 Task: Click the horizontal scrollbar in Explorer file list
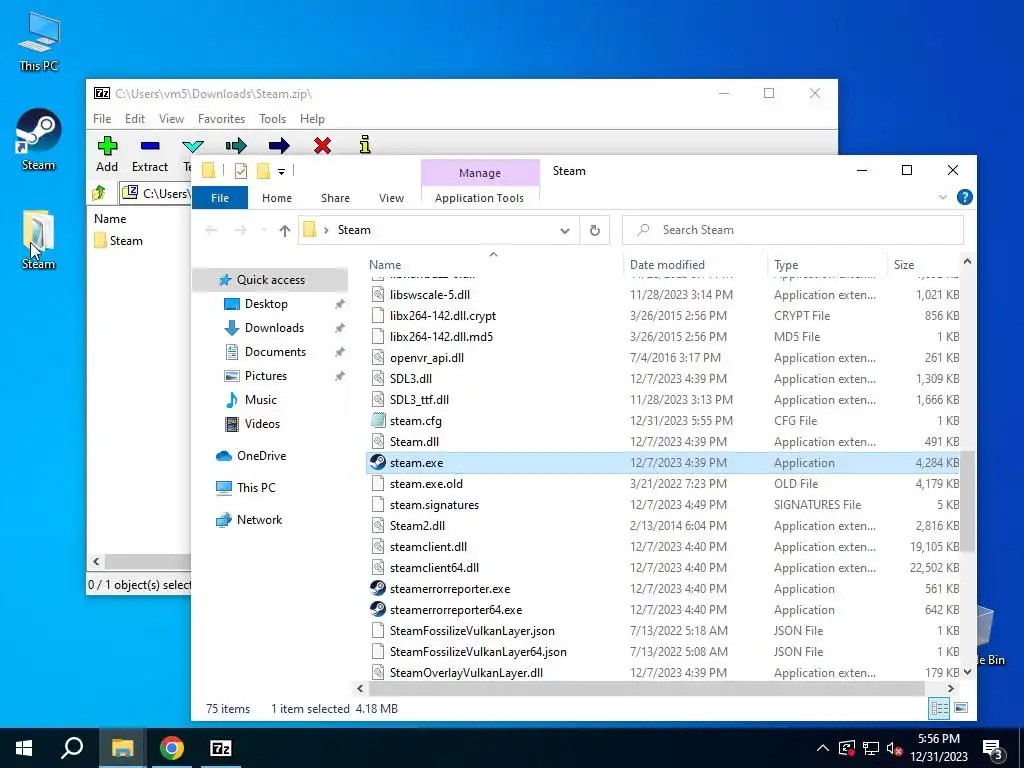647,688
